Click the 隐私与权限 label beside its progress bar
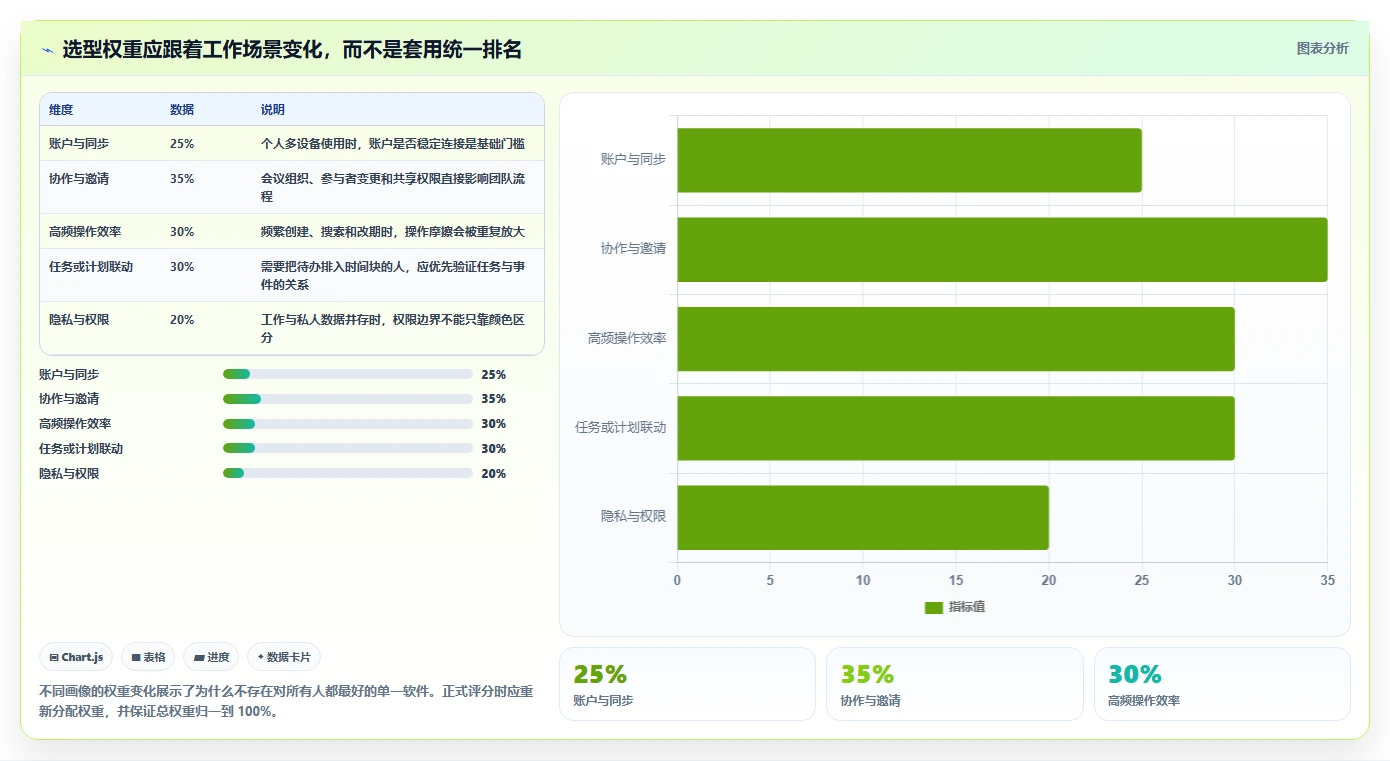This screenshot has width=1390, height=761. click(x=69, y=474)
